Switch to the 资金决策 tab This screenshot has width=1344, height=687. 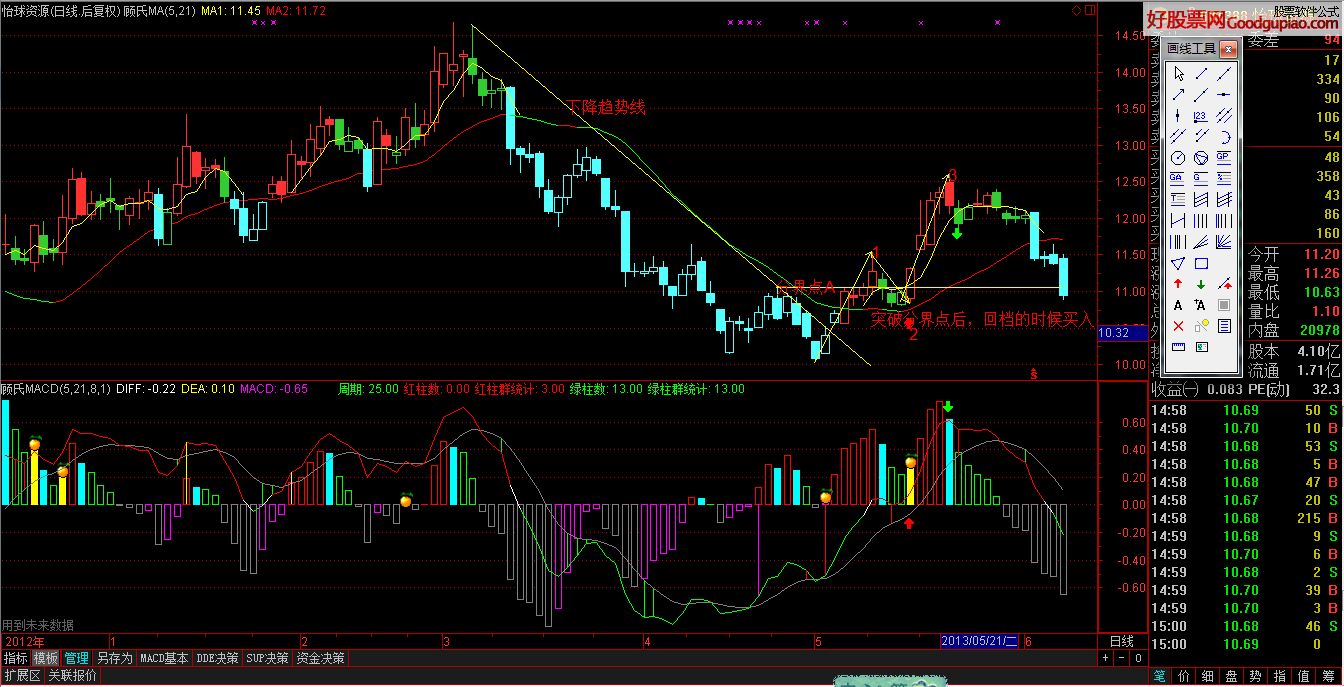321,658
